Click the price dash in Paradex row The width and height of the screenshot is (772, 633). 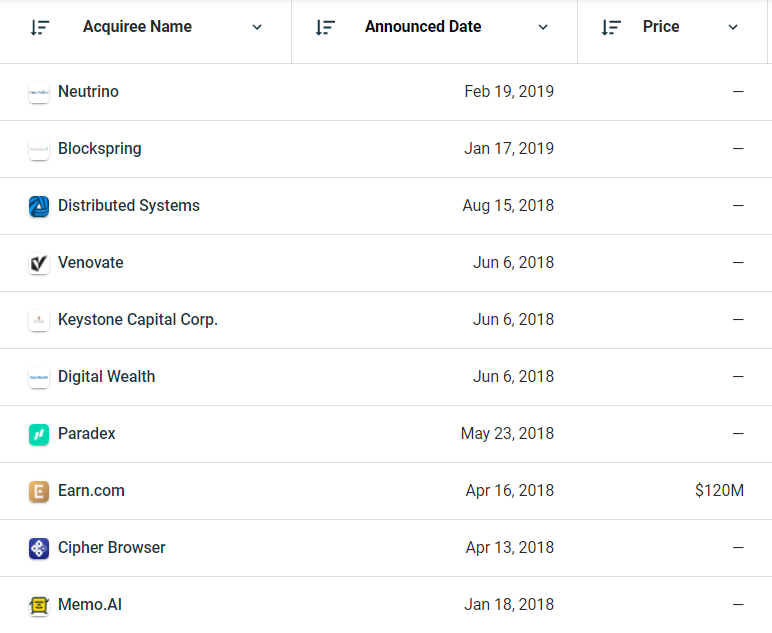738,434
